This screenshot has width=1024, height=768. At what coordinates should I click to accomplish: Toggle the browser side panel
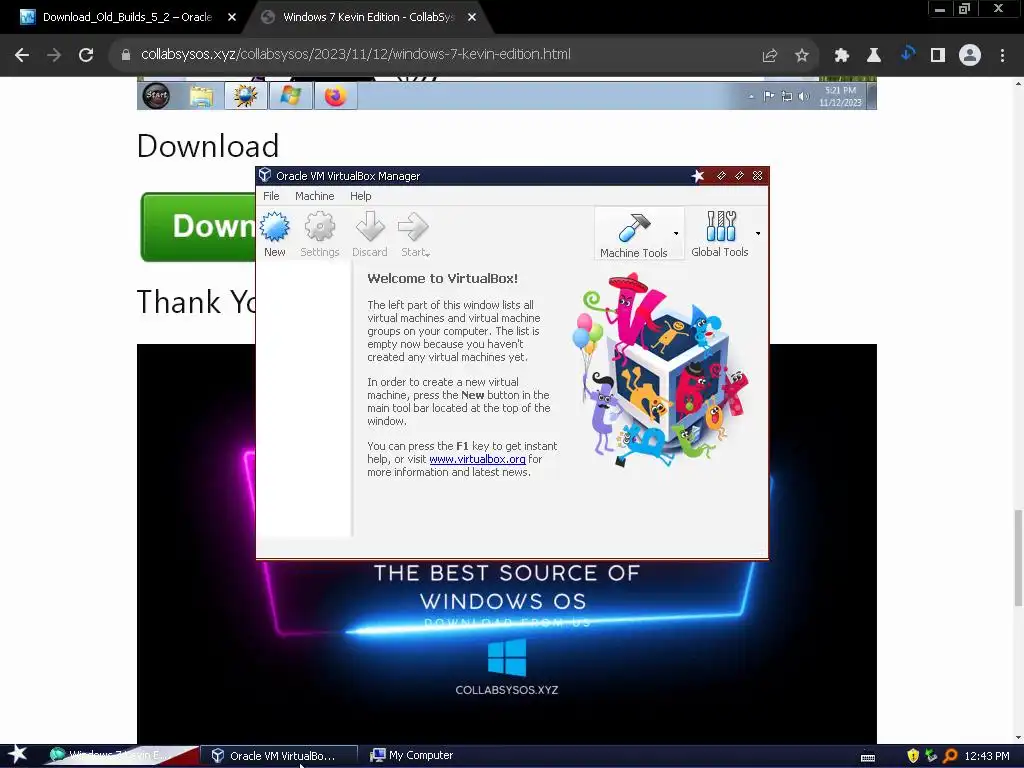[938, 56]
